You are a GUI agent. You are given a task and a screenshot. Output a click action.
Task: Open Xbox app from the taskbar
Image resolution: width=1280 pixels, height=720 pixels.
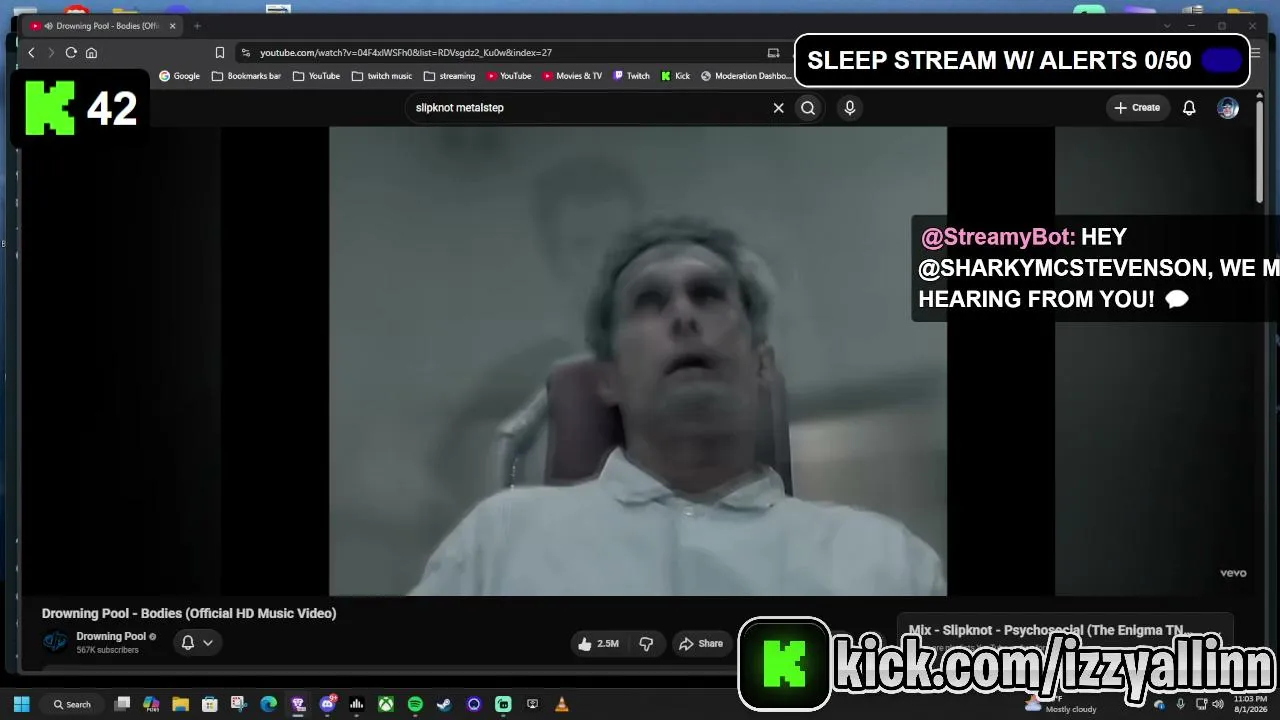(x=385, y=704)
